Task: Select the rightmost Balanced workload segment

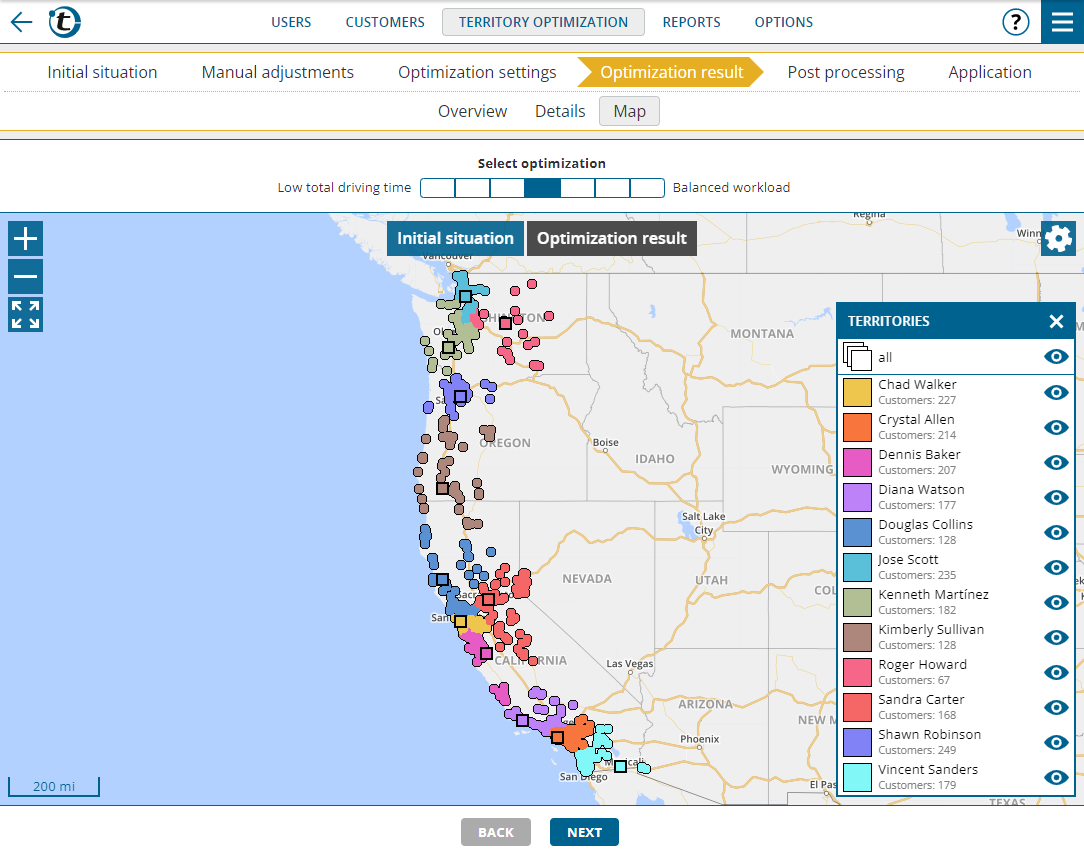Action: click(647, 188)
